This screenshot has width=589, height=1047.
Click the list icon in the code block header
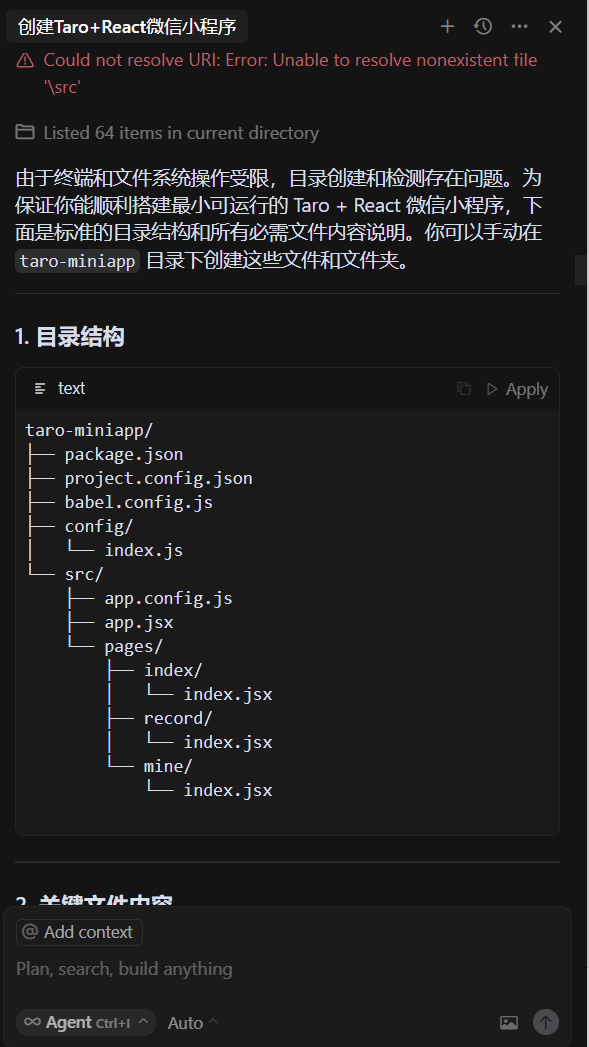[40, 388]
